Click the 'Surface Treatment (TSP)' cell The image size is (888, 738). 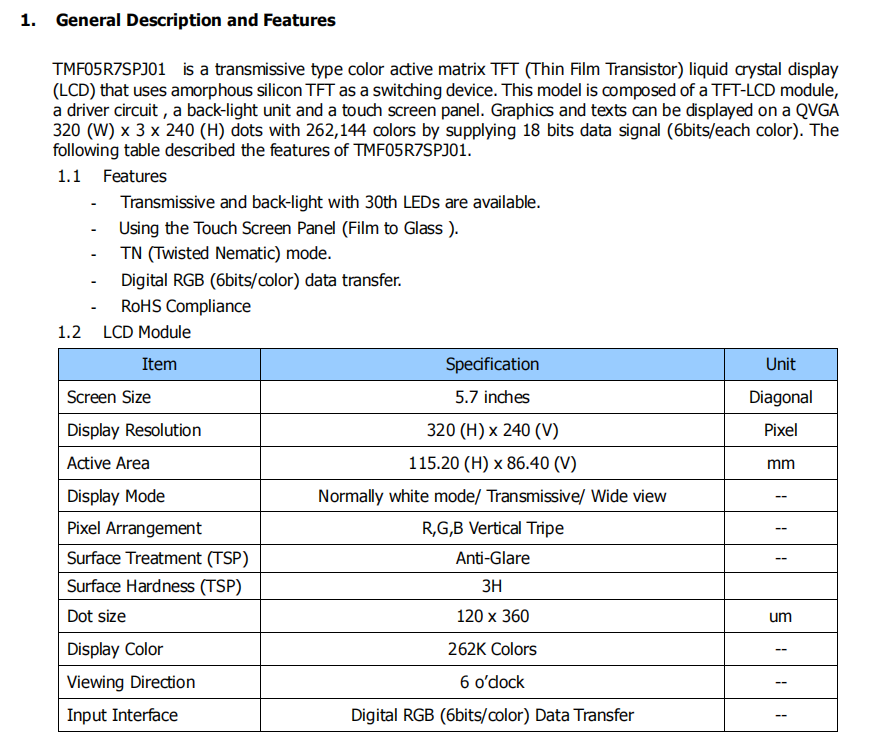click(x=159, y=558)
